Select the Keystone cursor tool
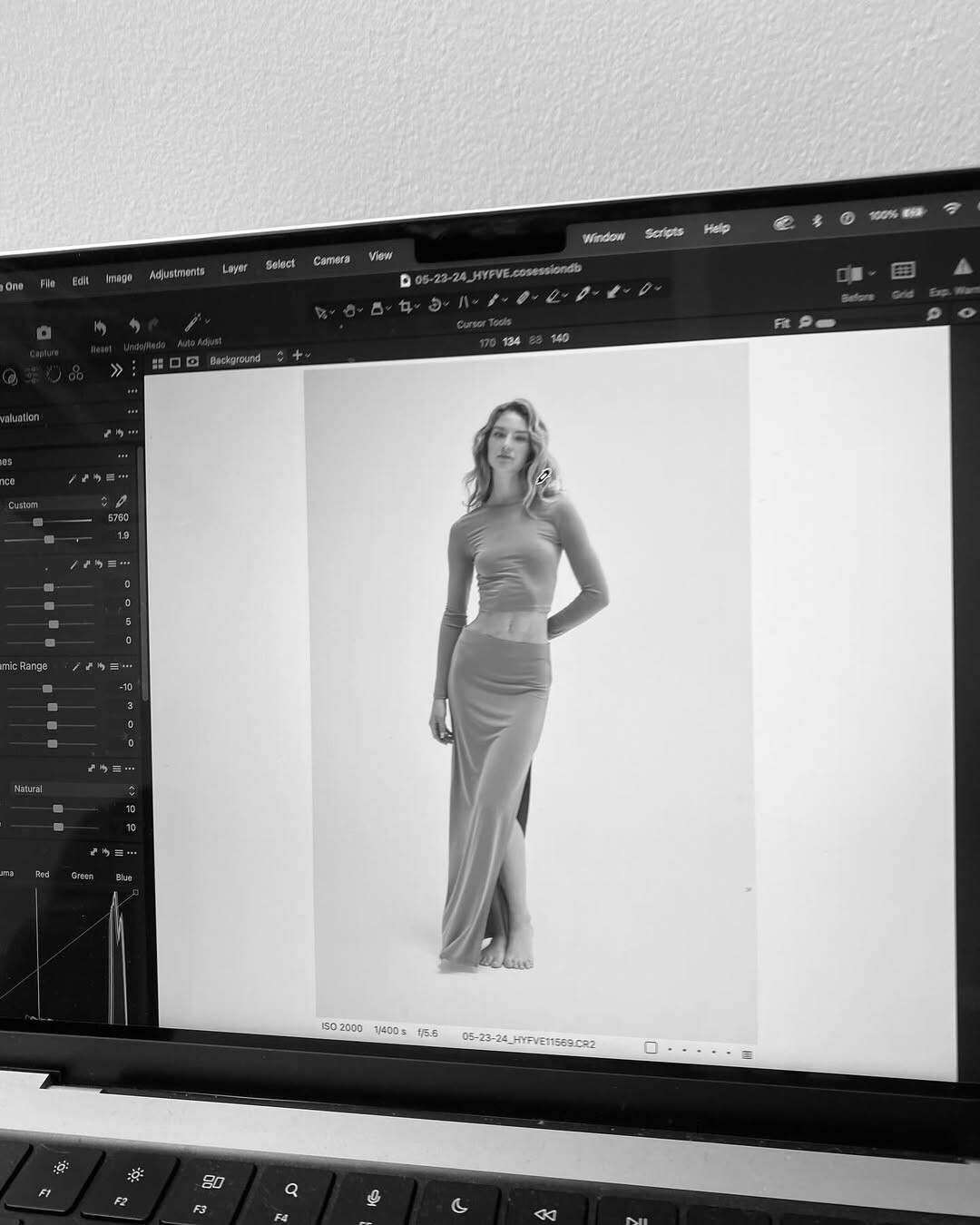Viewport: 980px width, 1225px height. point(464,302)
